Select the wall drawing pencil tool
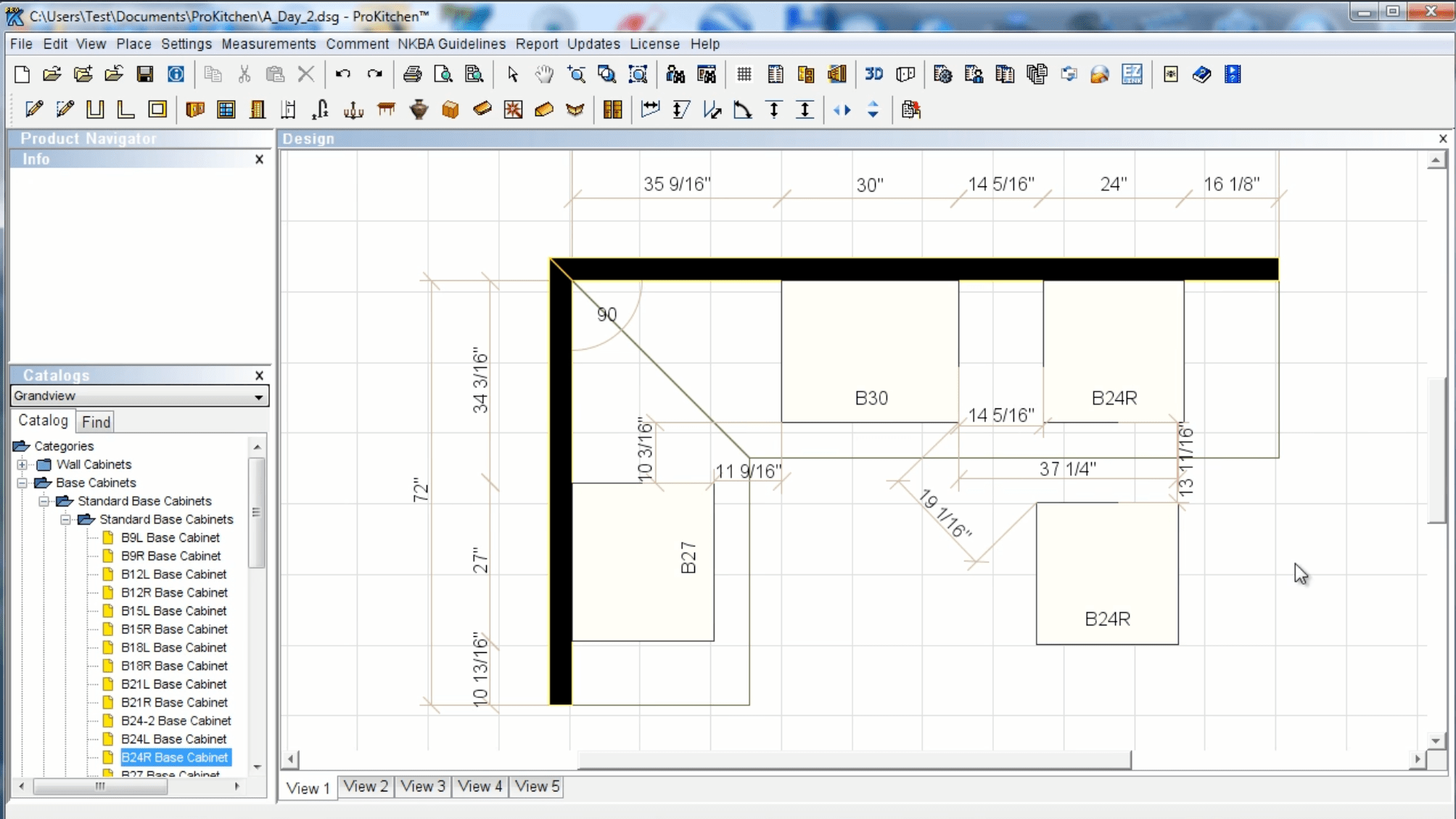This screenshot has height=819, width=1456. (34, 110)
